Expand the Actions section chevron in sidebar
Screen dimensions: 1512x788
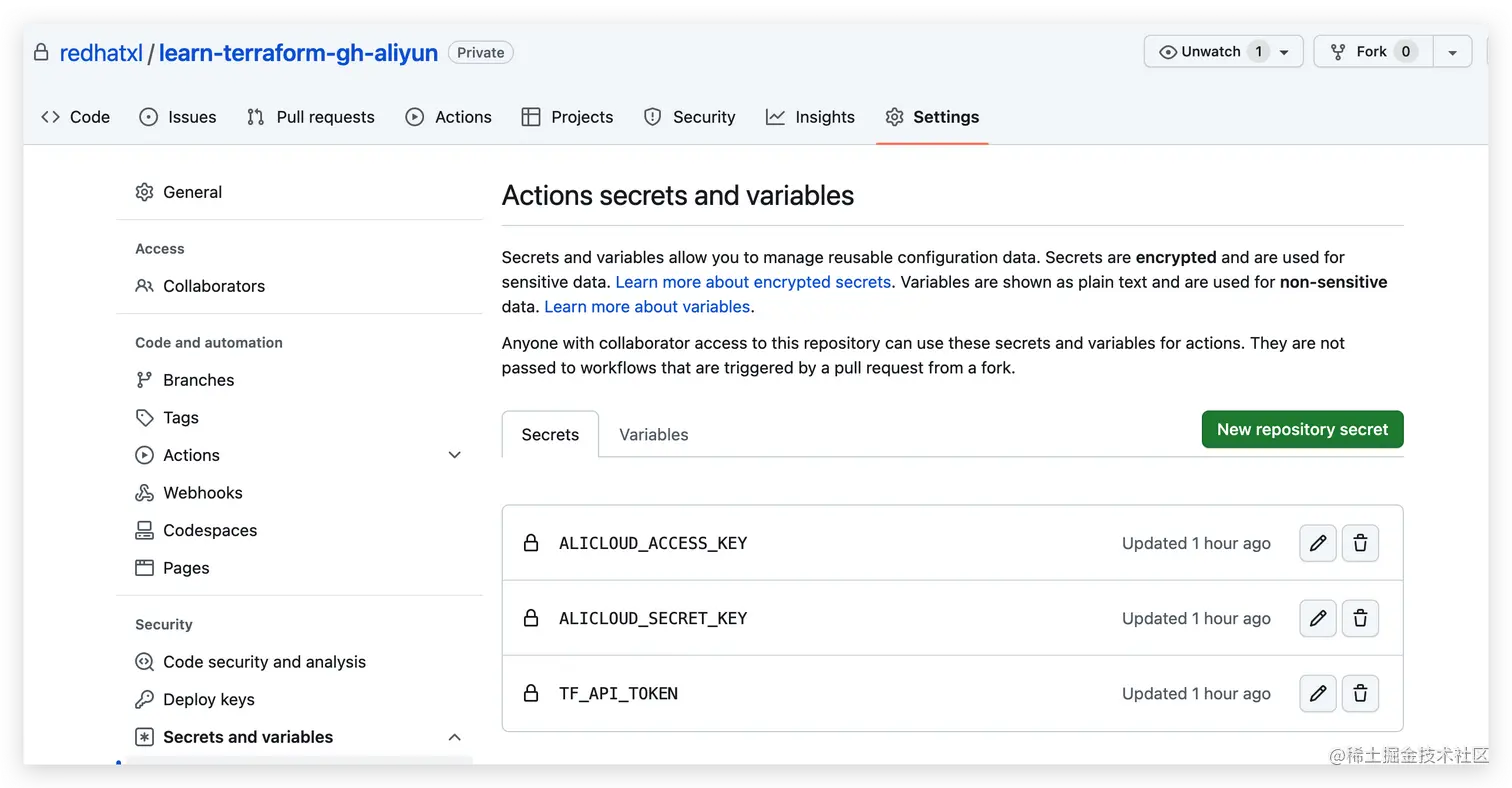pyautogui.click(x=454, y=455)
